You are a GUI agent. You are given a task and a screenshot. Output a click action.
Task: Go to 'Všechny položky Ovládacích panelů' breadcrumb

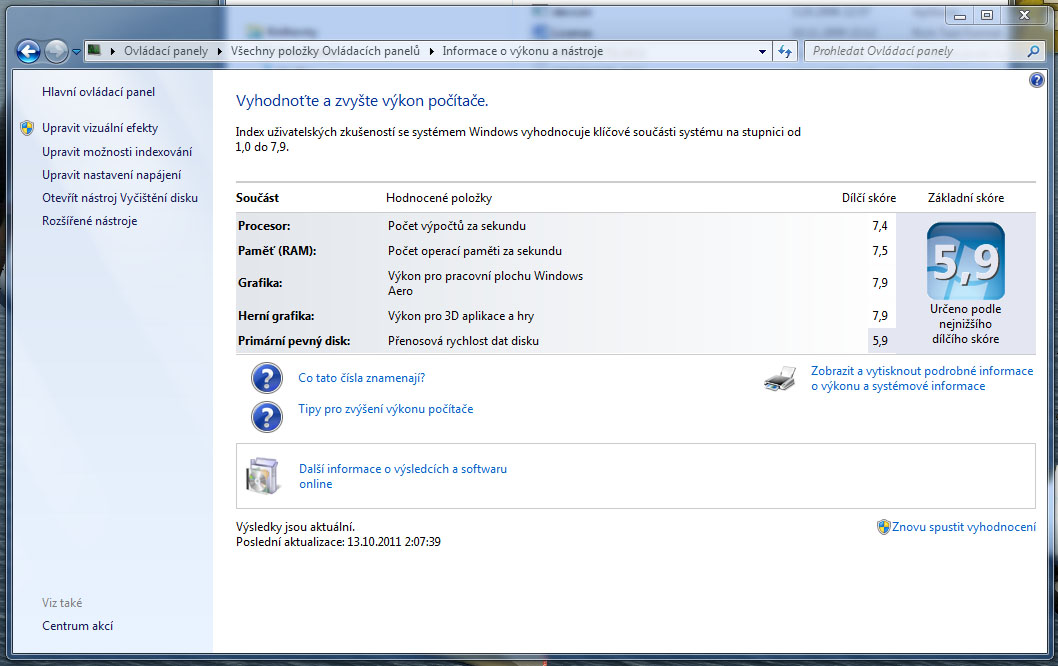pyautogui.click(x=325, y=51)
